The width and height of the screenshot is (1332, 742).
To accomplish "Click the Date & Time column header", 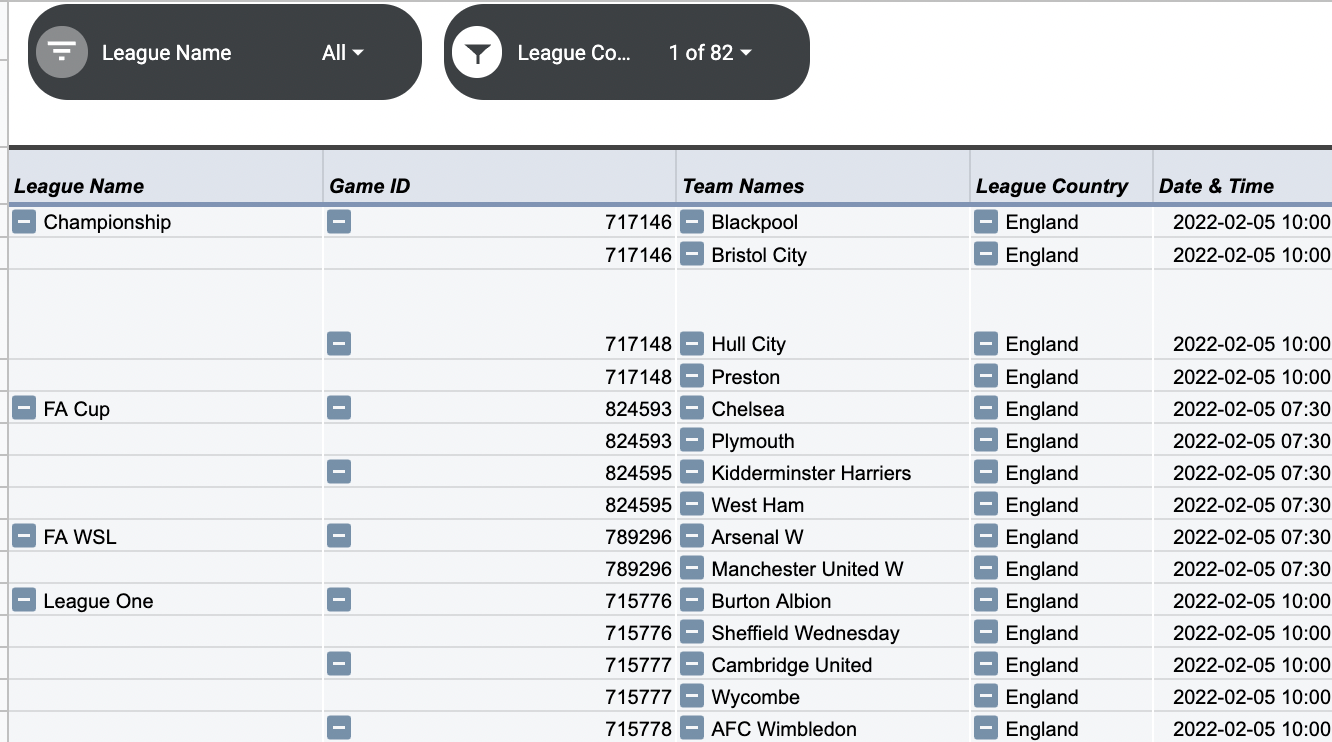I will [1242, 185].
